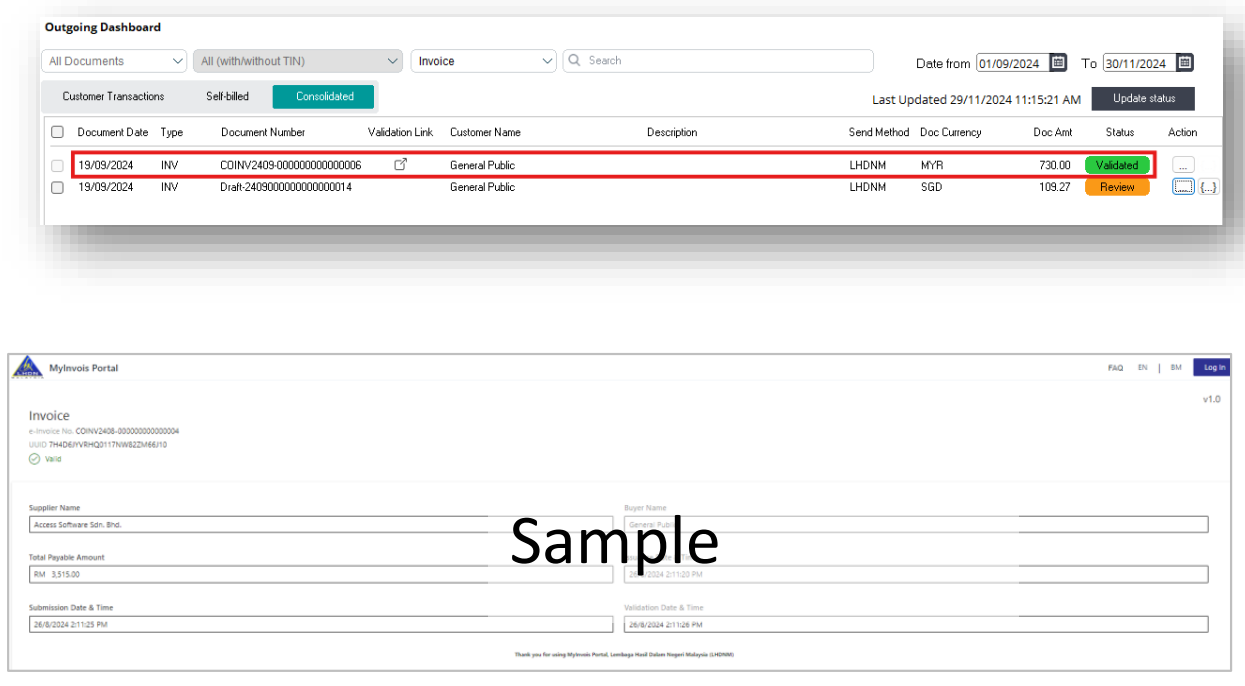
Task: Tick checkbox for the COINV2409 invoice row
Action: [57, 165]
